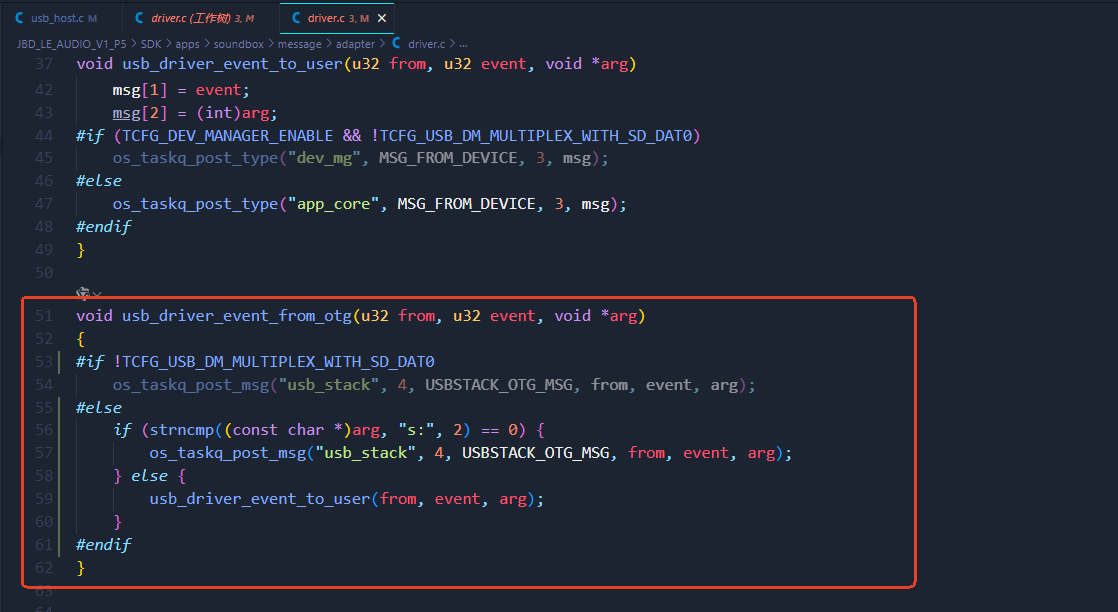Click line number 56 in the gutter
Screen dimensions: 1118x612
point(44,430)
